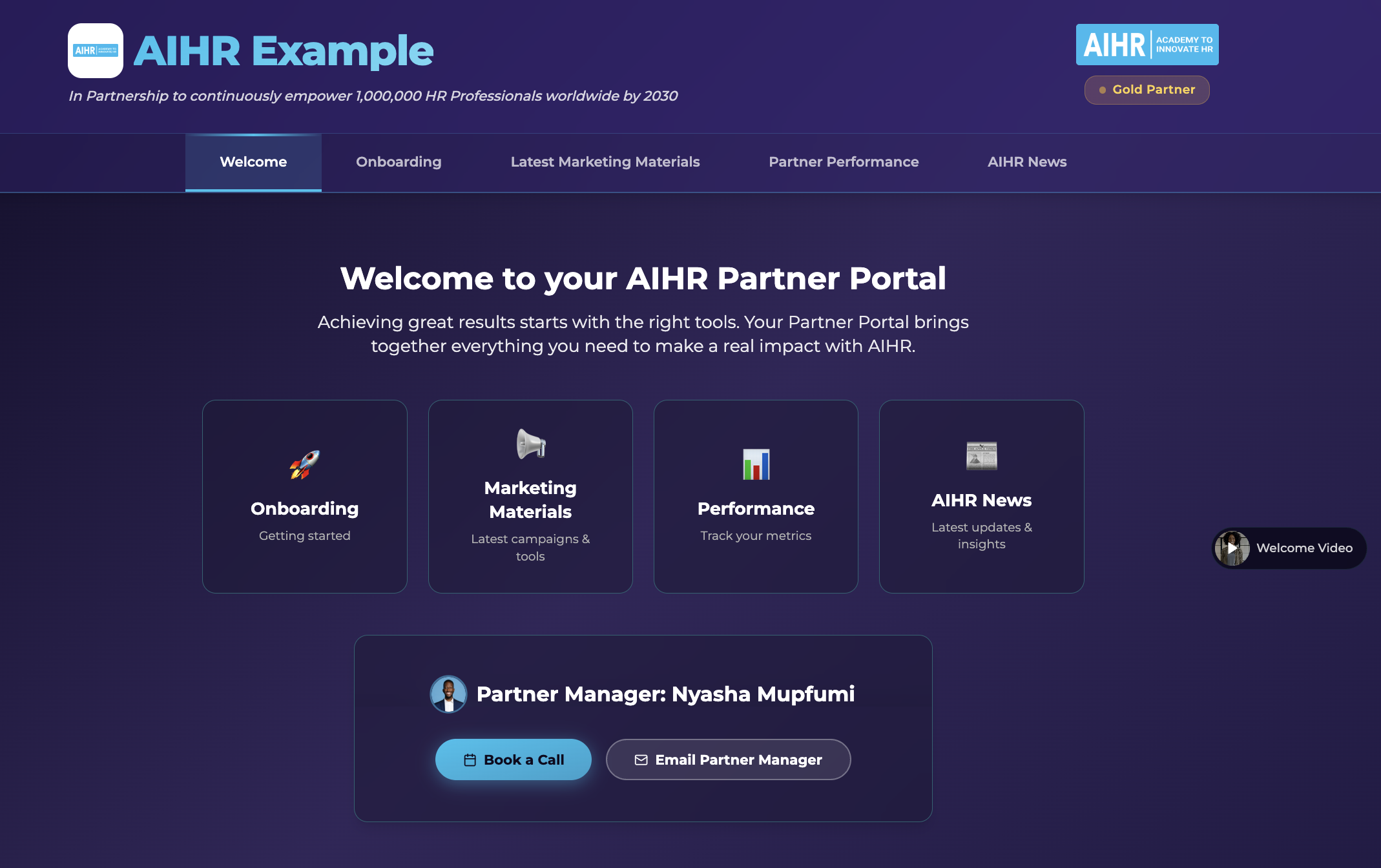Click the AIHR Example heading

pyautogui.click(x=284, y=51)
